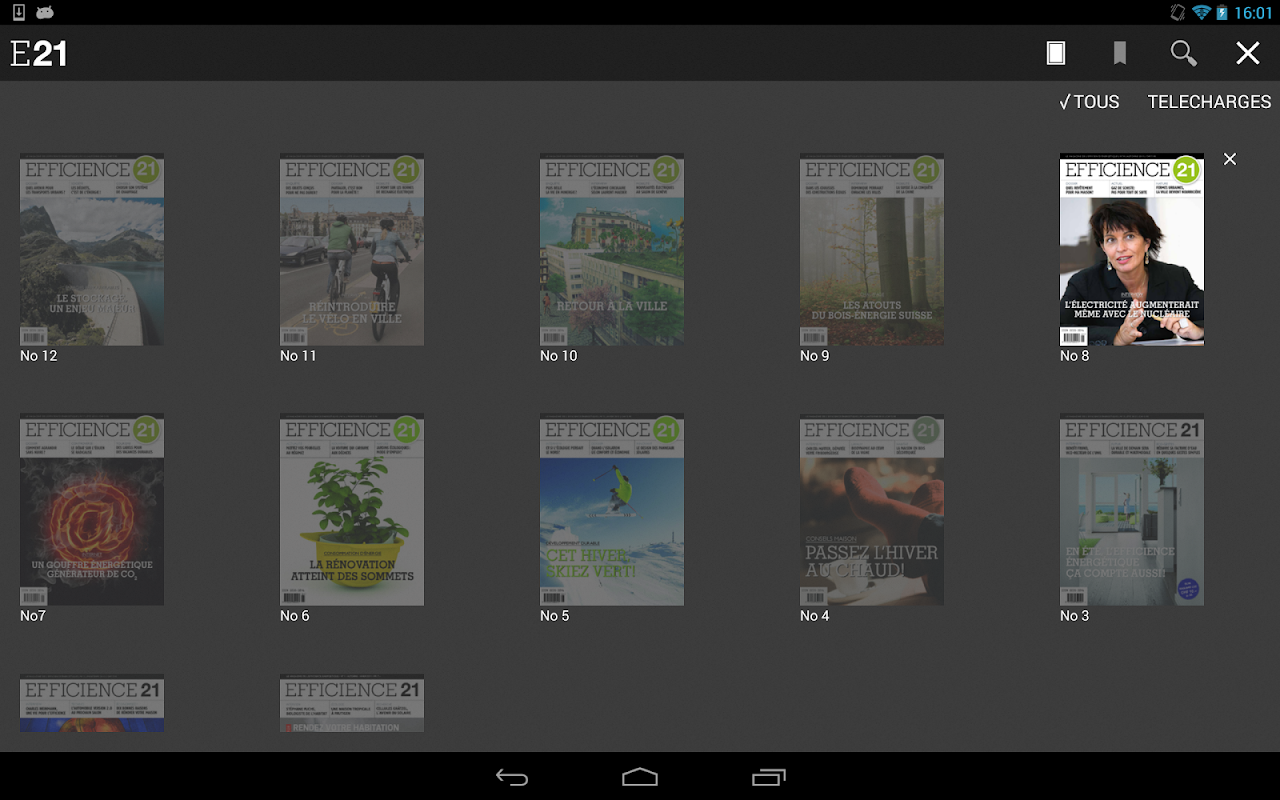1280x800 pixels.
Task: Select the "No 11" issue label
Action: [298, 356]
